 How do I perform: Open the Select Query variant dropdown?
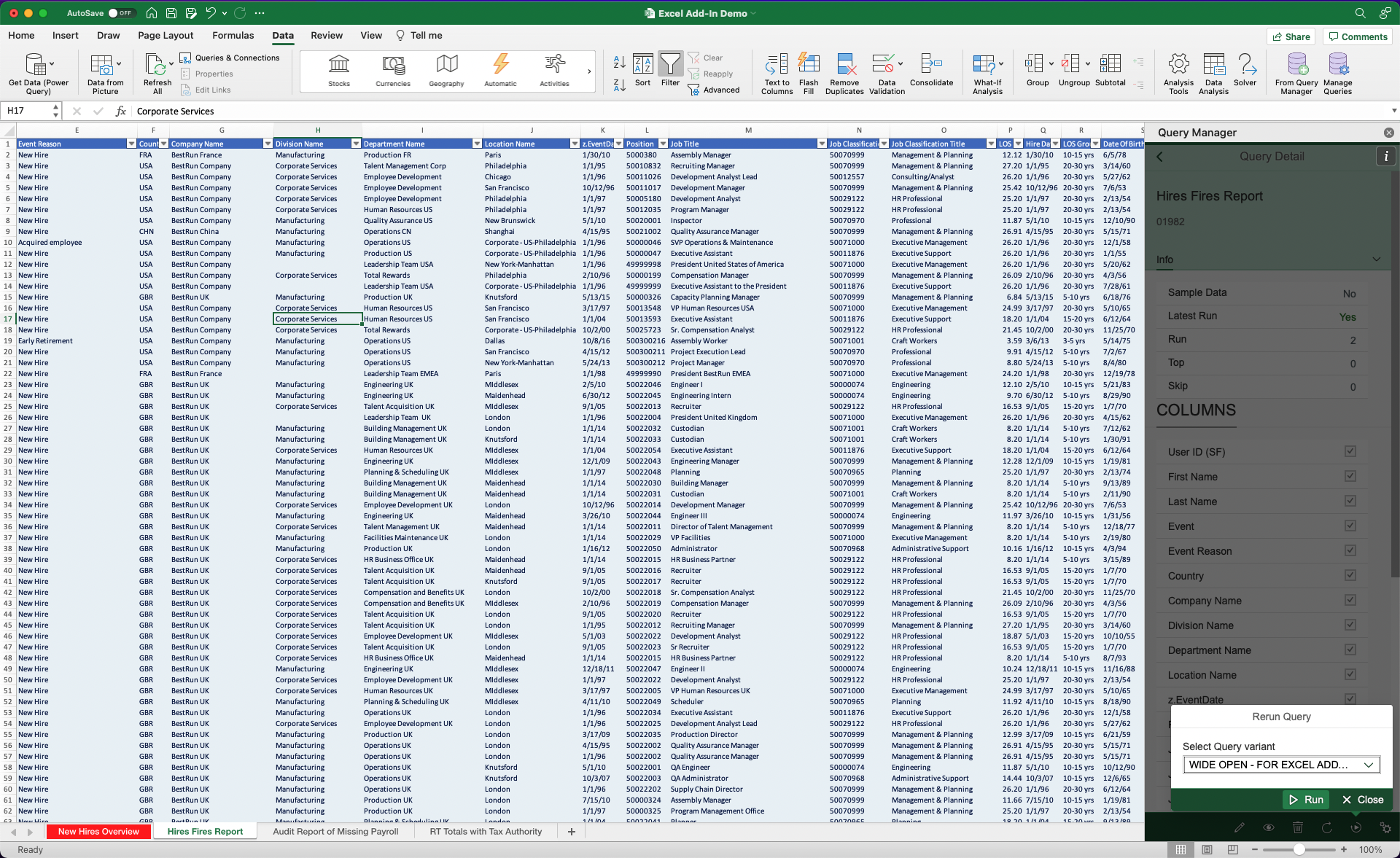click(1281, 765)
